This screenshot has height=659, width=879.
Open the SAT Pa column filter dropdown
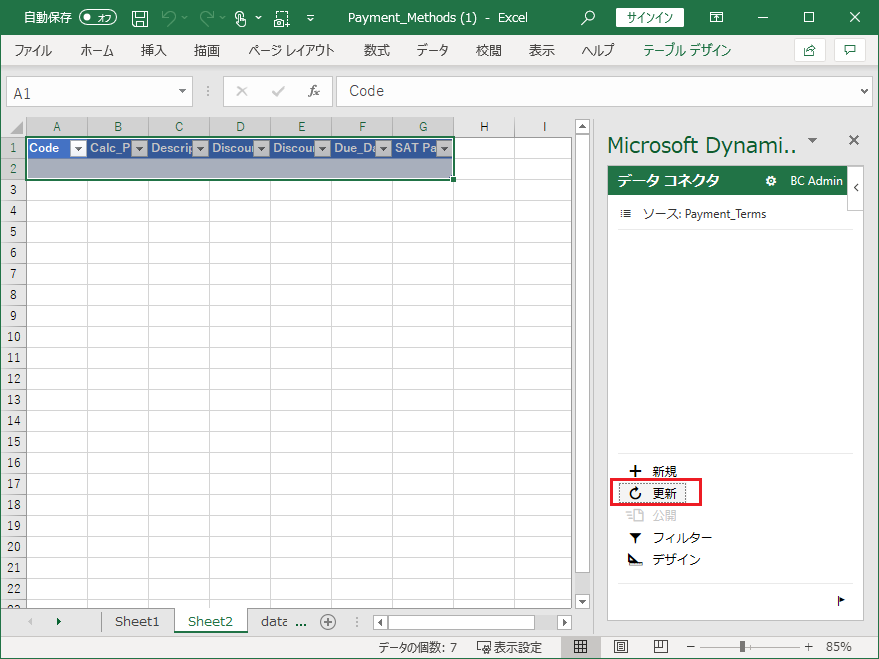445,148
